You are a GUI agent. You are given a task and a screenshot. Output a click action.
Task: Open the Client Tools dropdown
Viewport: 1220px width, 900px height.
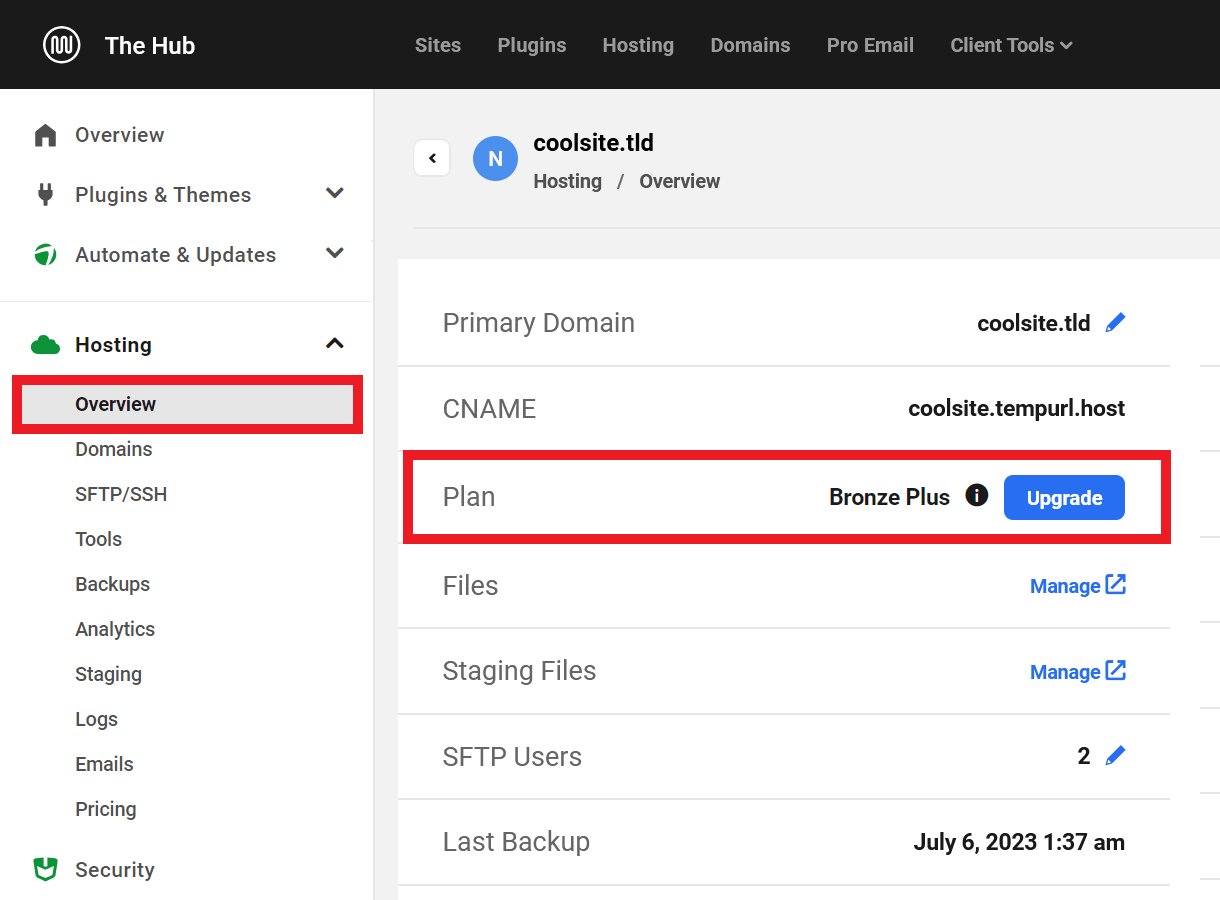click(1011, 45)
